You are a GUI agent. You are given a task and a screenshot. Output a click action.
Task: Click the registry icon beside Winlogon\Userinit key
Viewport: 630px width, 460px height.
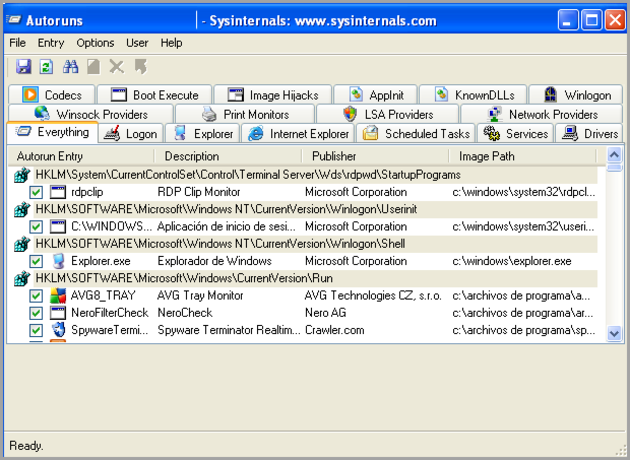coord(22,210)
